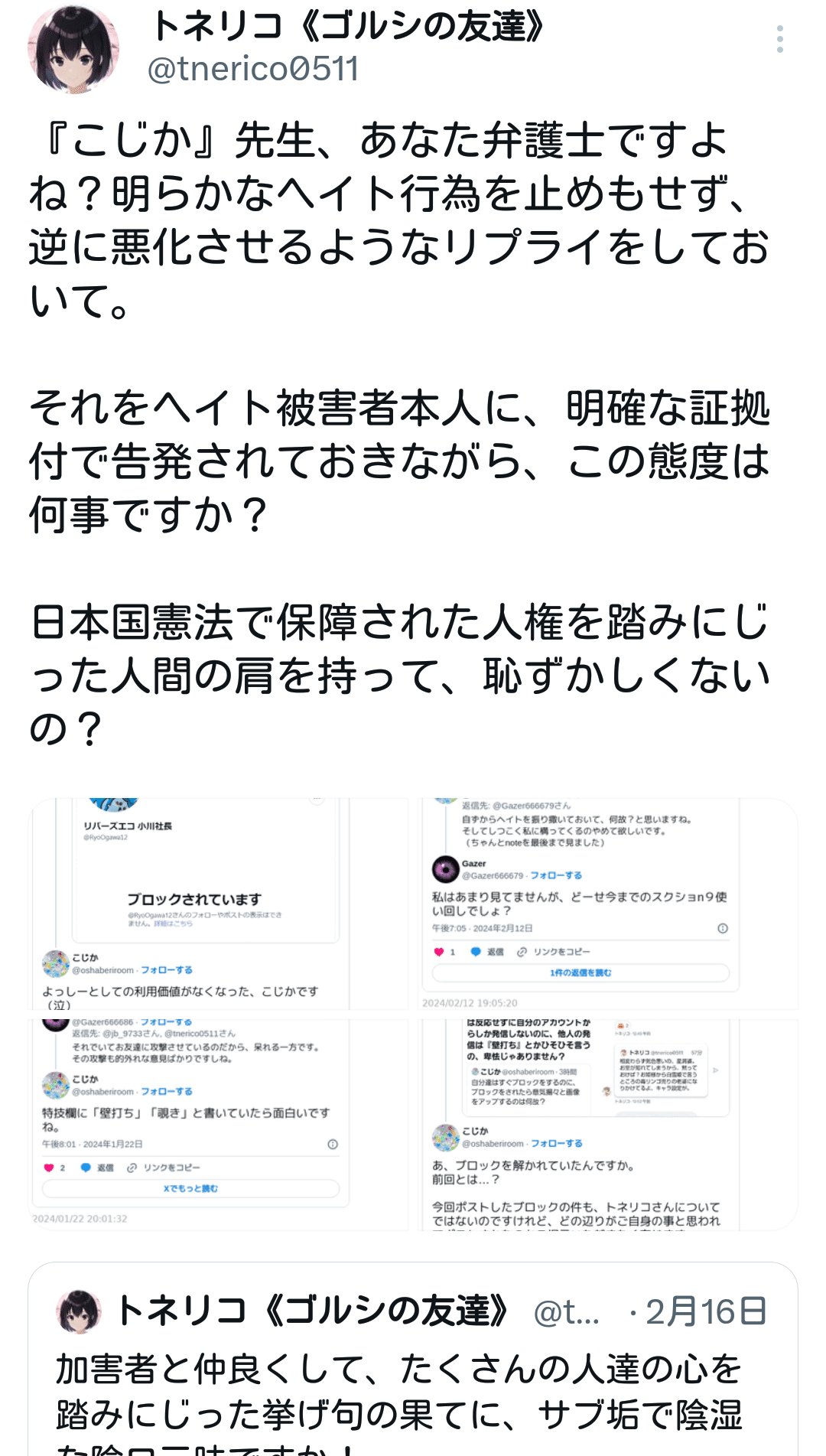Tap フォローする next to @Gazer666679
This screenshot has height=1456, width=826.
556,875
